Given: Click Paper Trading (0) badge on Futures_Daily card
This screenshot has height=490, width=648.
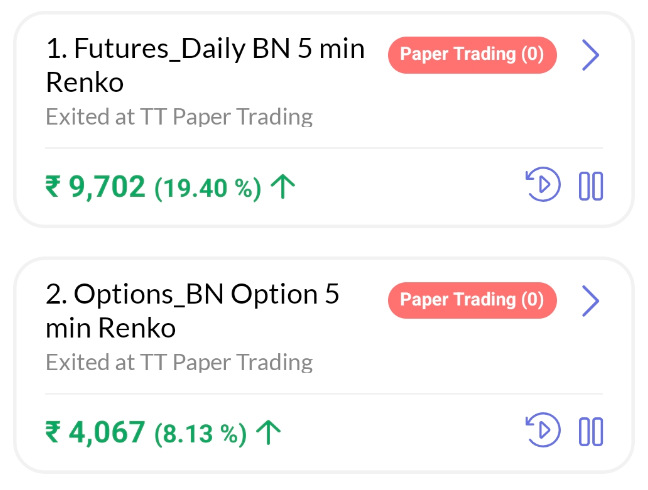Looking at the screenshot, I should pos(471,54).
